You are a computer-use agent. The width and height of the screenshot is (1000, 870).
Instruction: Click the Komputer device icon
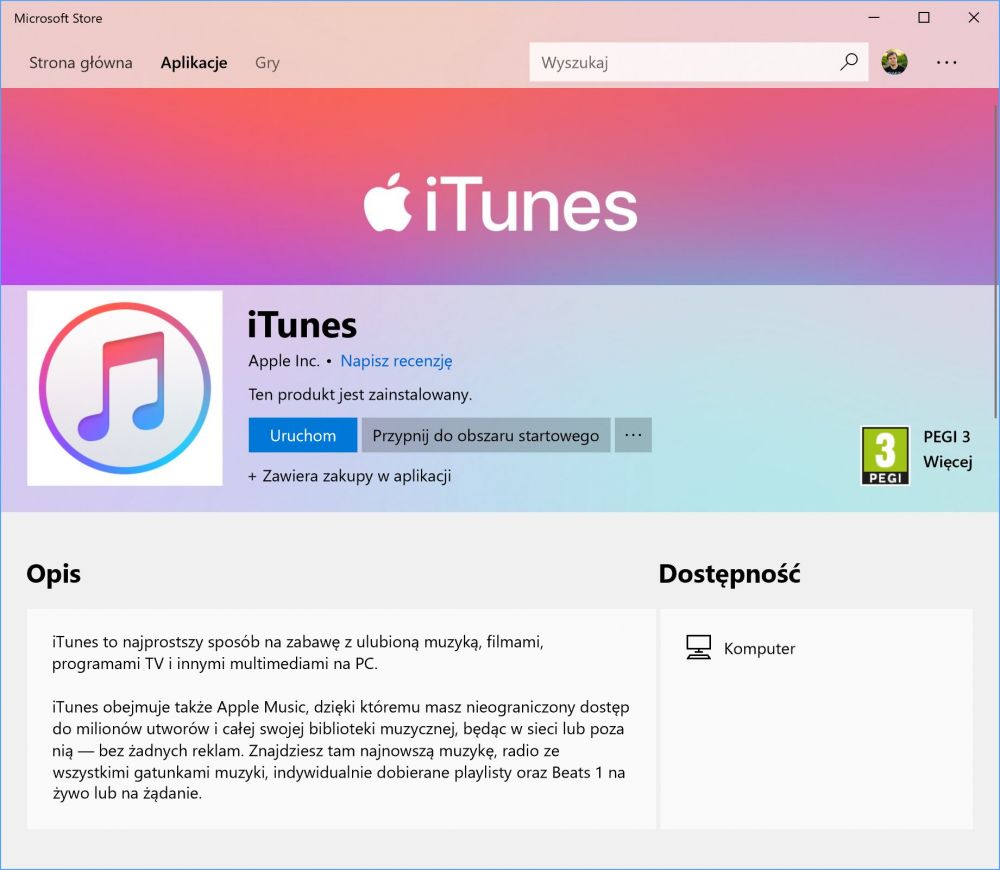click(698, 647)
